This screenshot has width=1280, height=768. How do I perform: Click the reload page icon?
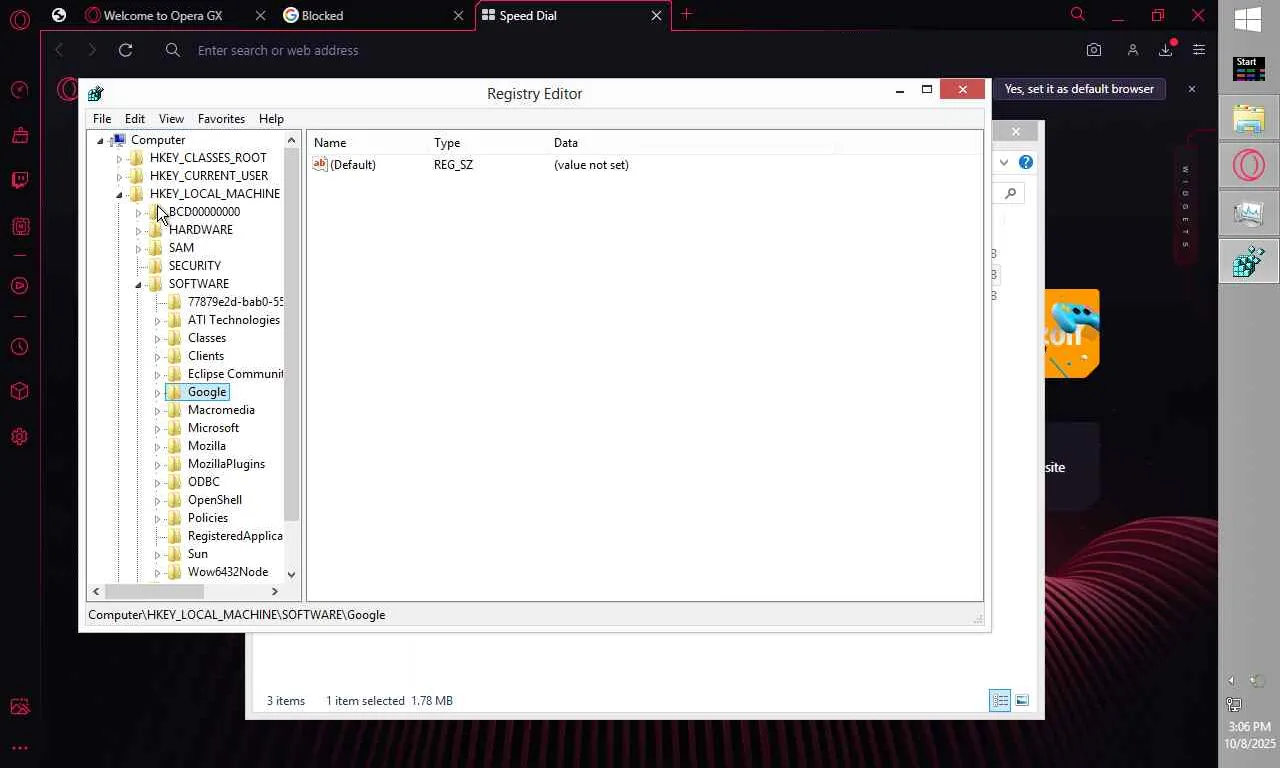pos(125,50)
